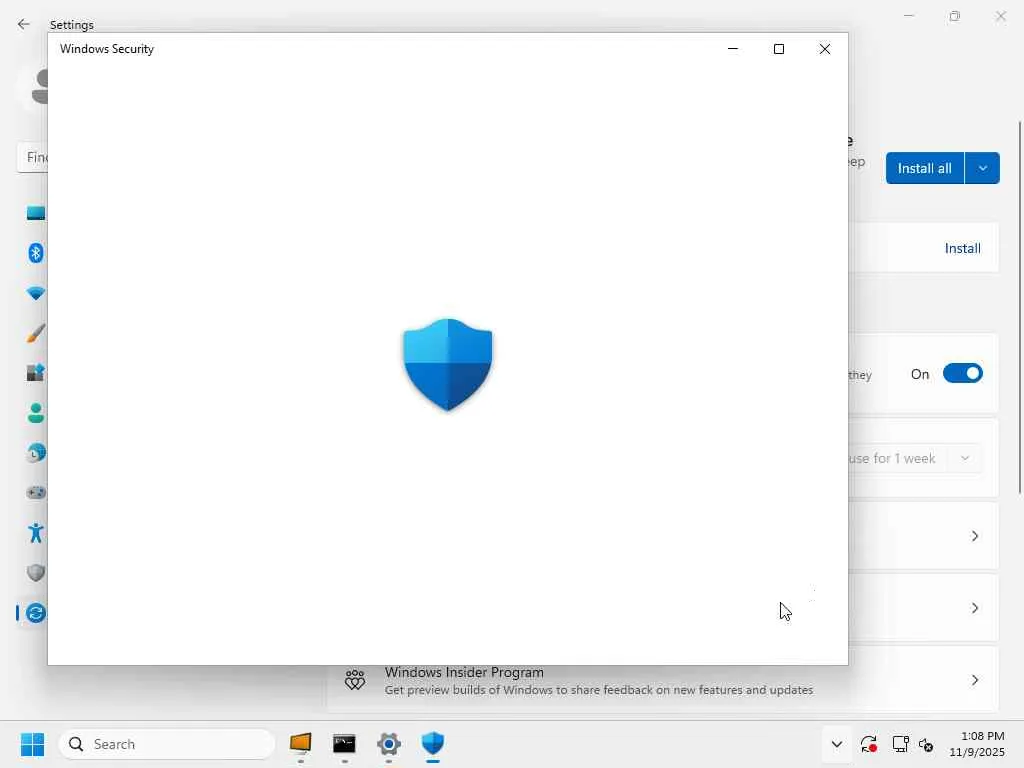Click the Install all button

point(924,168)
